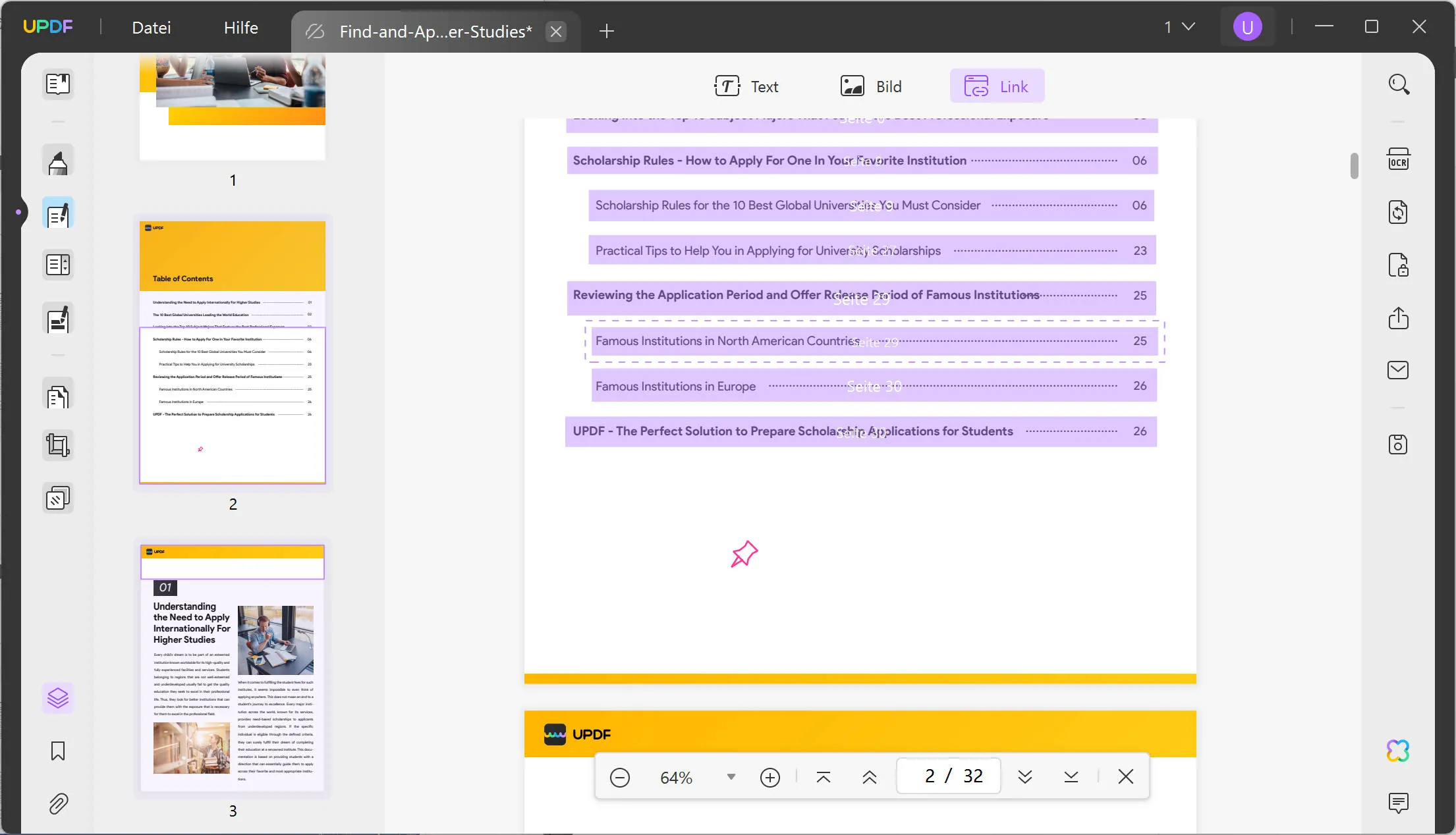This screenshot has width=1456, height=835.
Task: Toggle the Bookmarks panel
Action: 58,751
